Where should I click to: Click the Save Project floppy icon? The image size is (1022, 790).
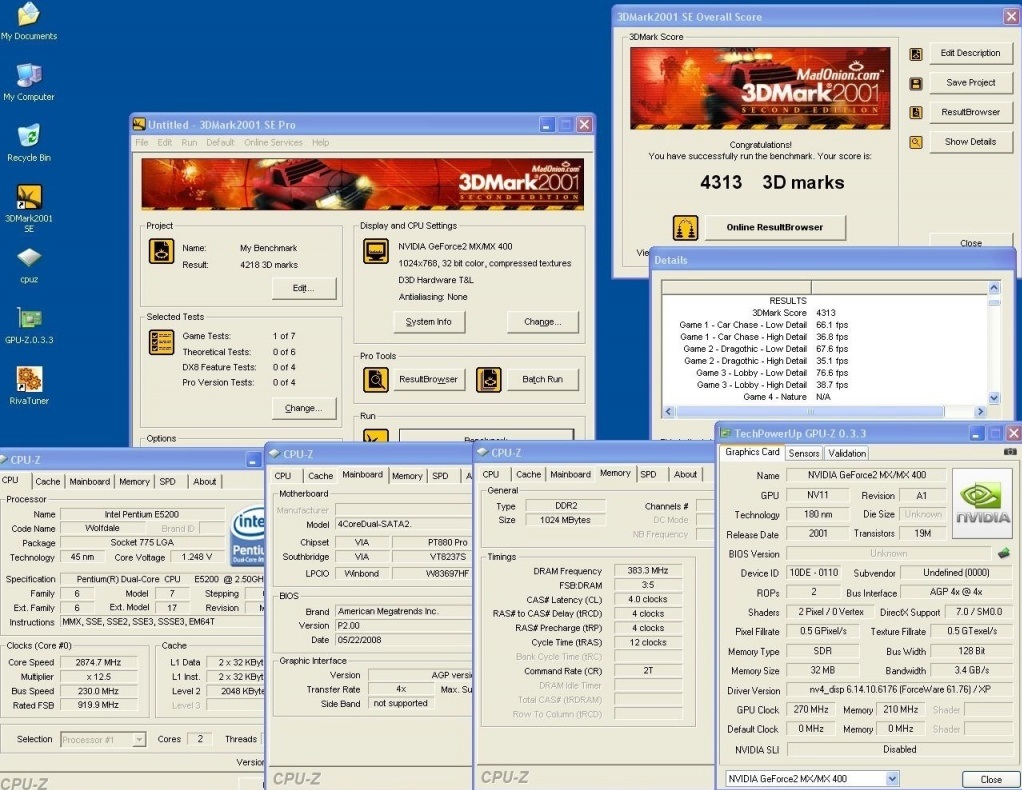coord(916,83)
